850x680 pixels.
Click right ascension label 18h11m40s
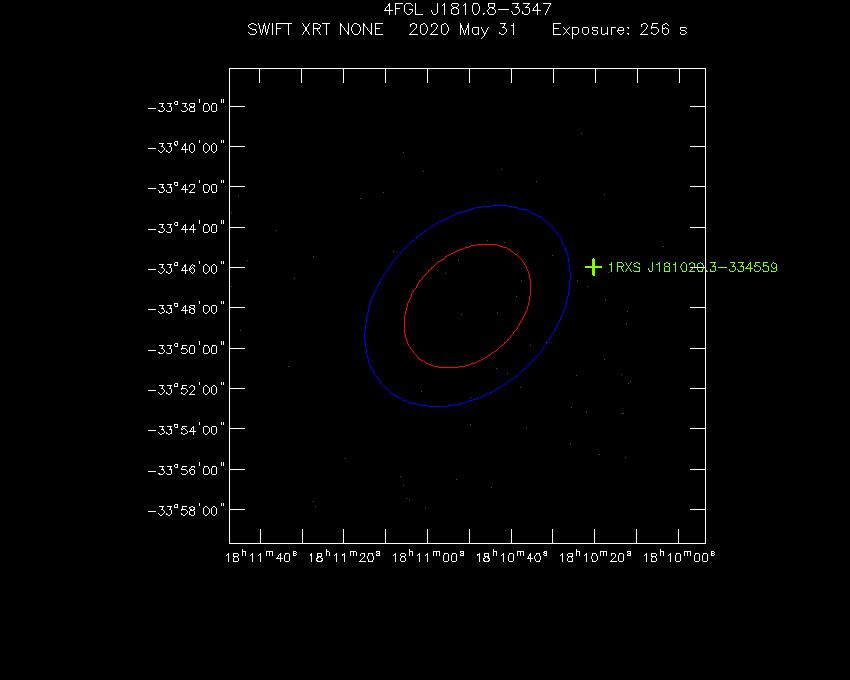(261, 557)
